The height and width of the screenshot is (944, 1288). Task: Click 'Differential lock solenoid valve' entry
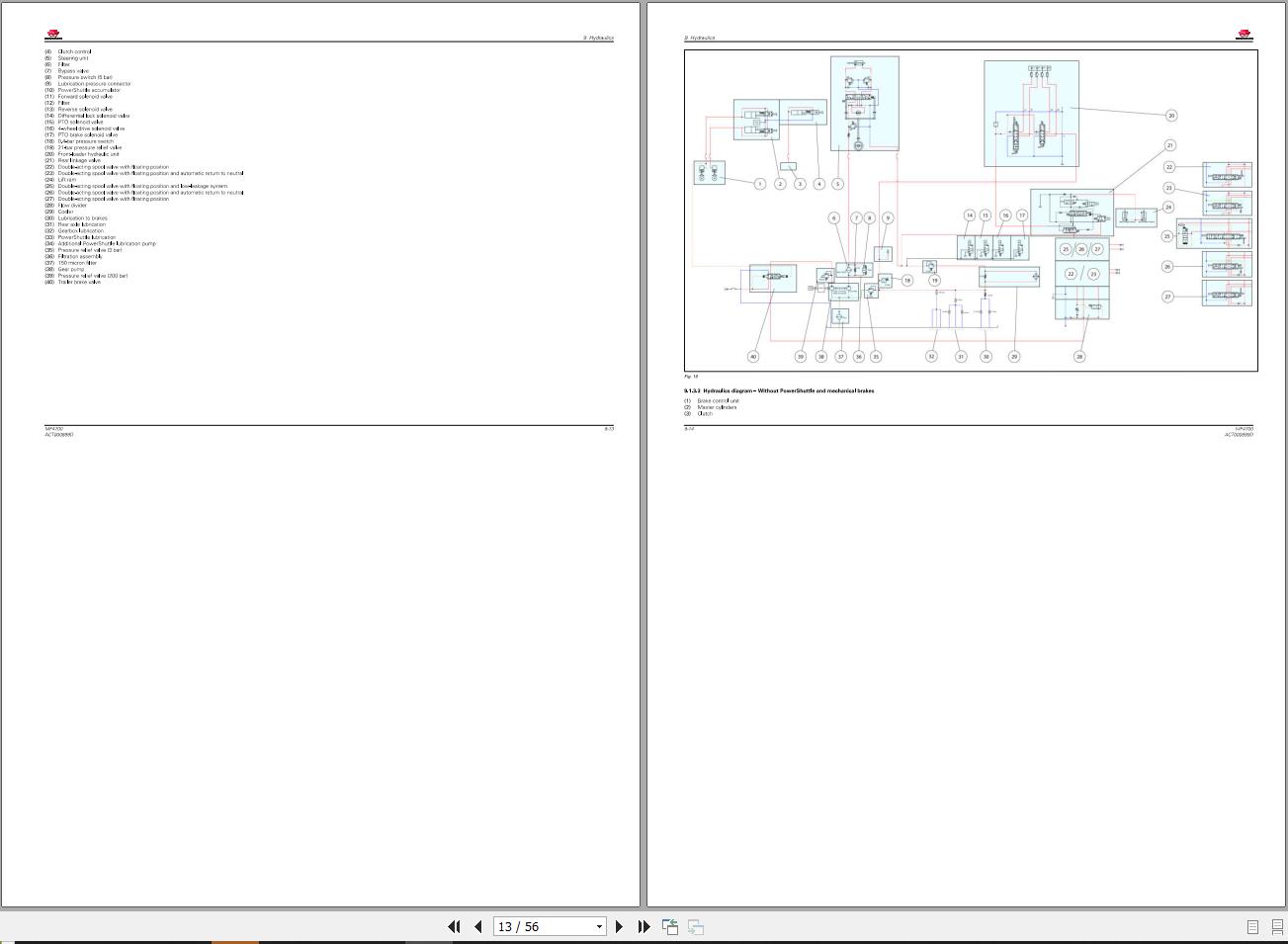94,116
